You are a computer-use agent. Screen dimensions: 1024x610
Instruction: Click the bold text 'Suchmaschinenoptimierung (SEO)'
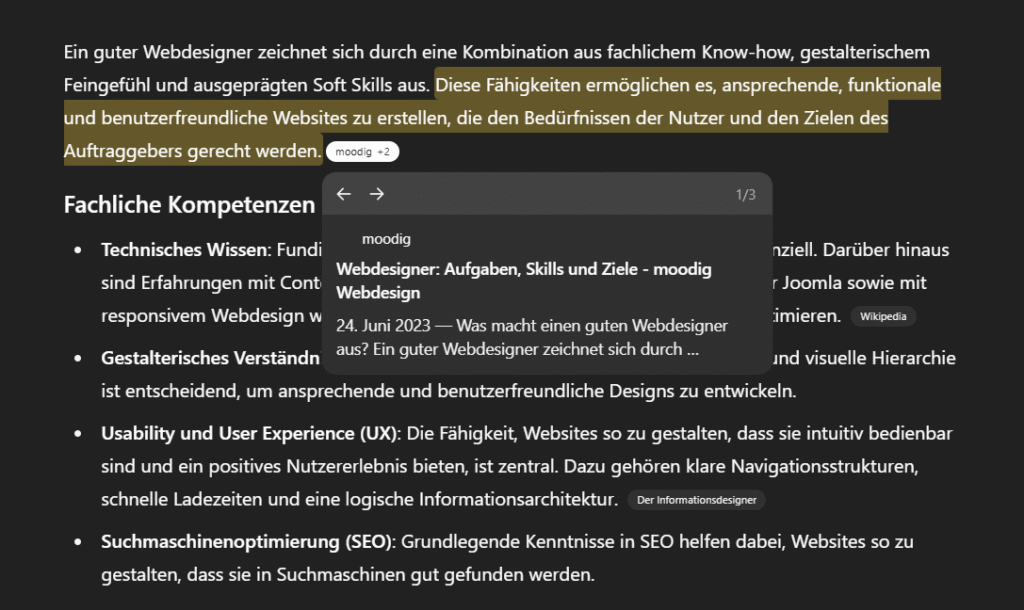246,541
